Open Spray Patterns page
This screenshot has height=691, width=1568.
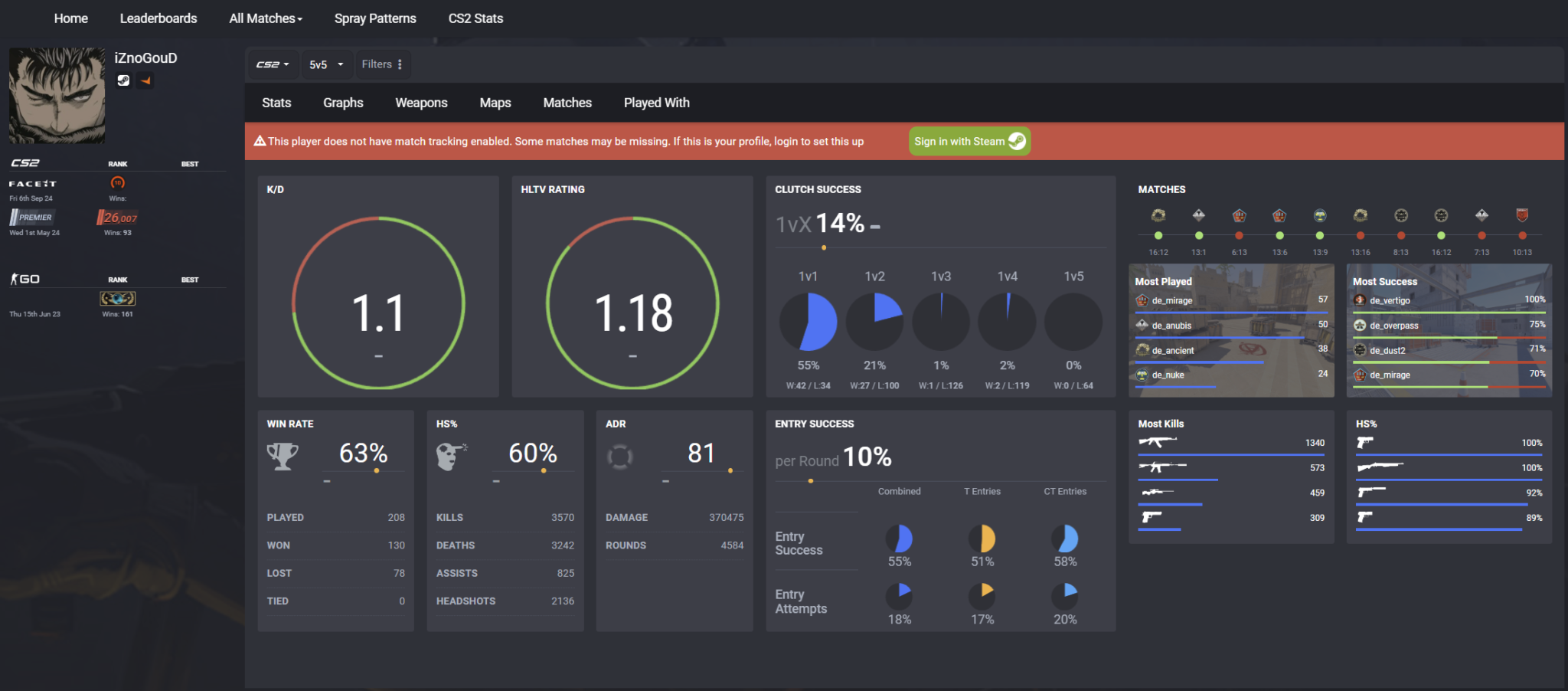pos(375,18)
